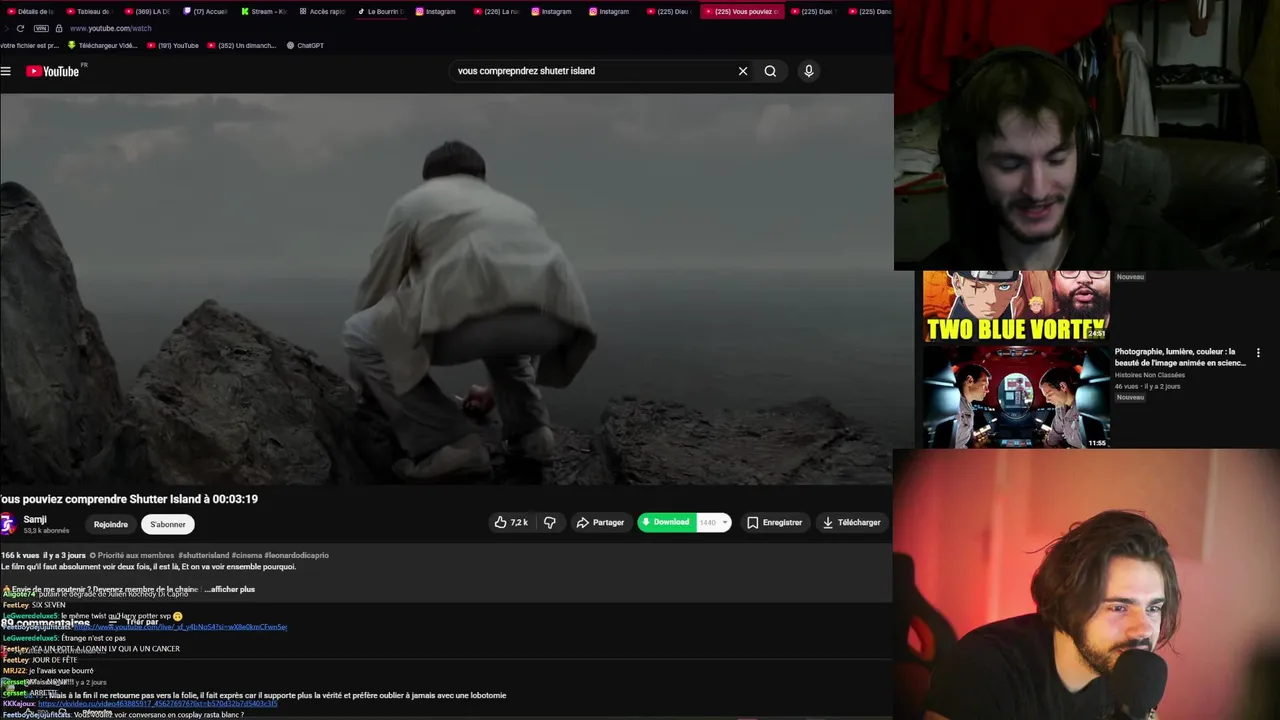Open the Histoires Non Classées channel
The height and width of the screenshot is (720, 1280).
coord(1150,375)
